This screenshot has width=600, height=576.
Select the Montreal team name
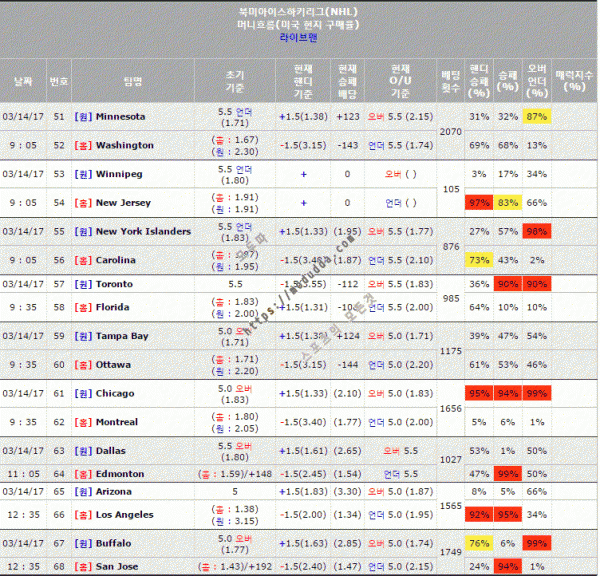coord(117,422)
